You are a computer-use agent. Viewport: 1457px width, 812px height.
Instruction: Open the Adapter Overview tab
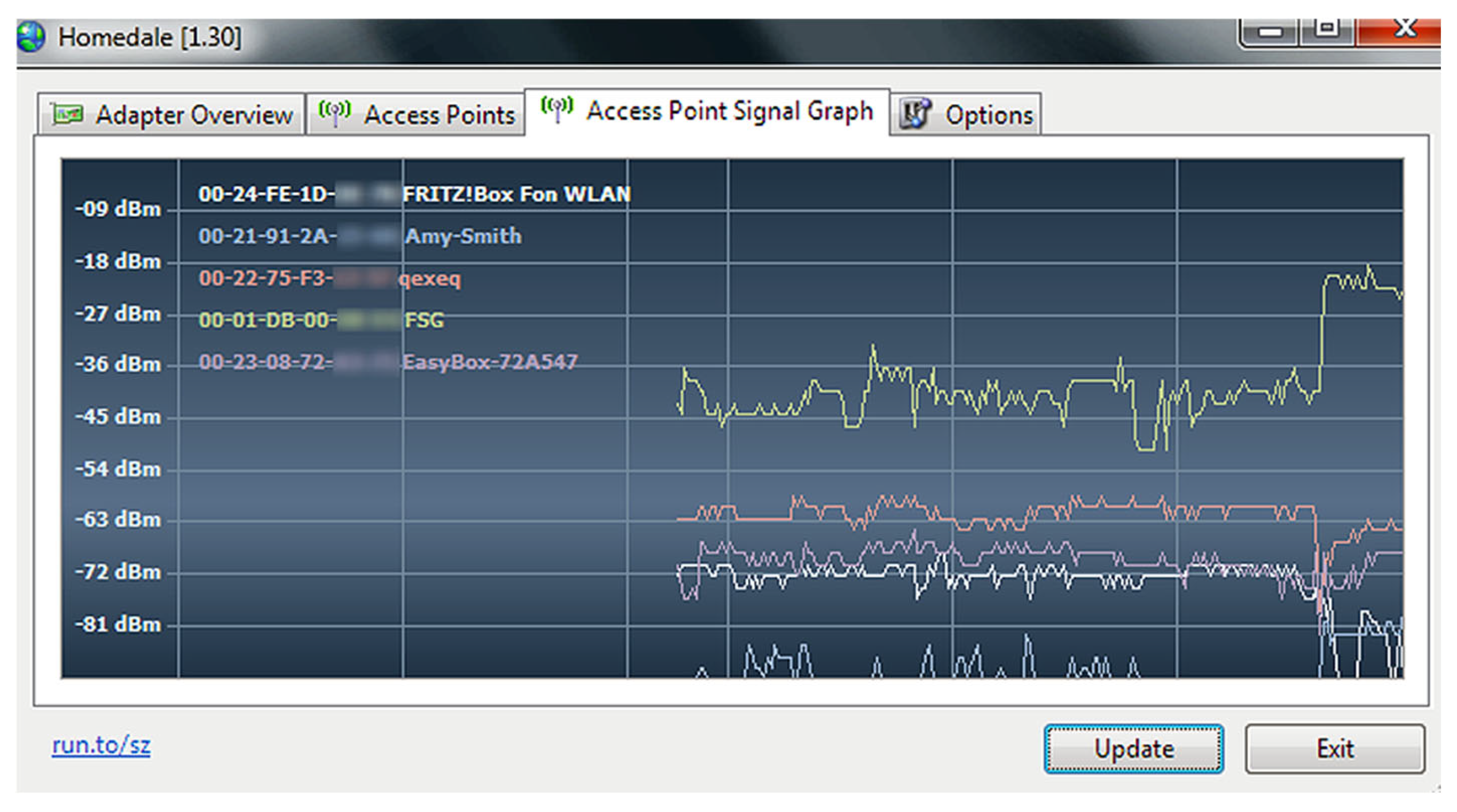point(193,115)
